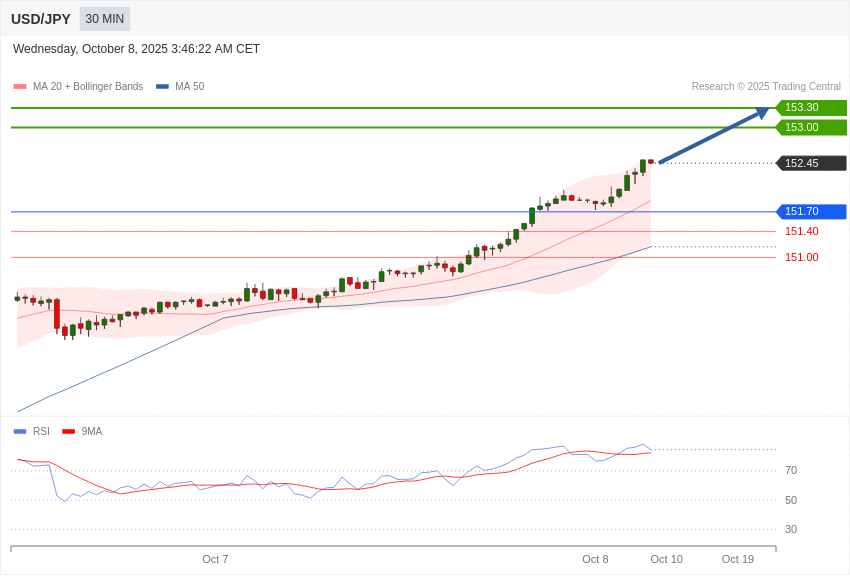Screen dimensions: 850x576
Task: Select the green 153.00 target tag
Action: pyautogui.click(x=811, y=127)
